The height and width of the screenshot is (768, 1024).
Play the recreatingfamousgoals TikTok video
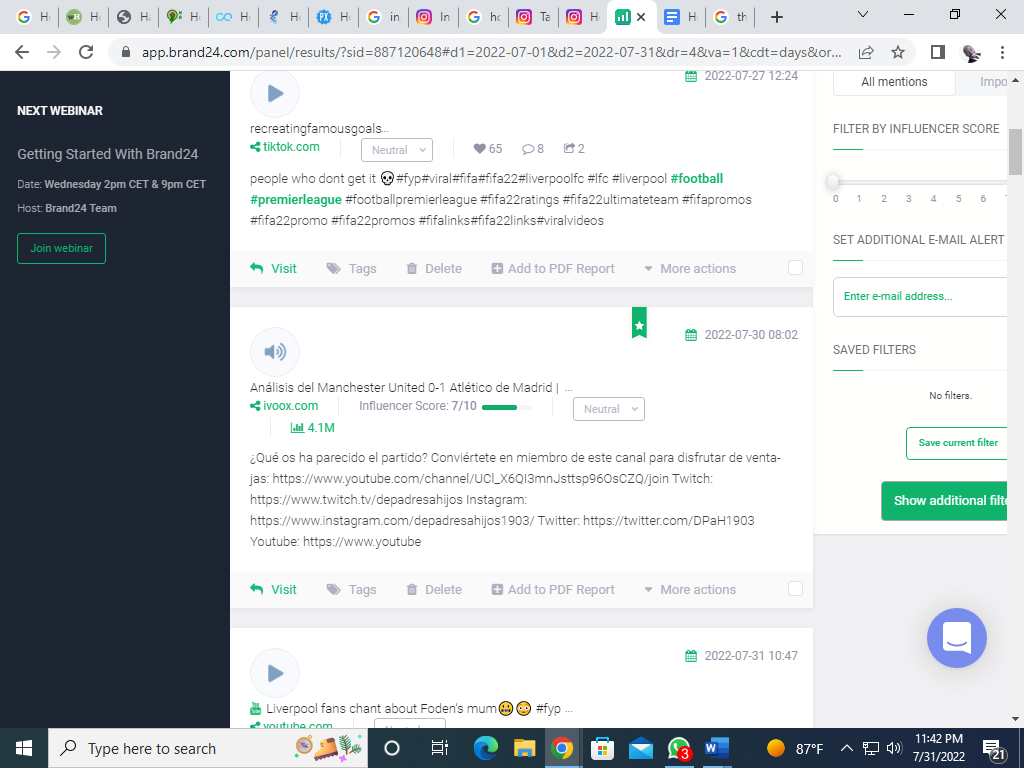[275, 93]
